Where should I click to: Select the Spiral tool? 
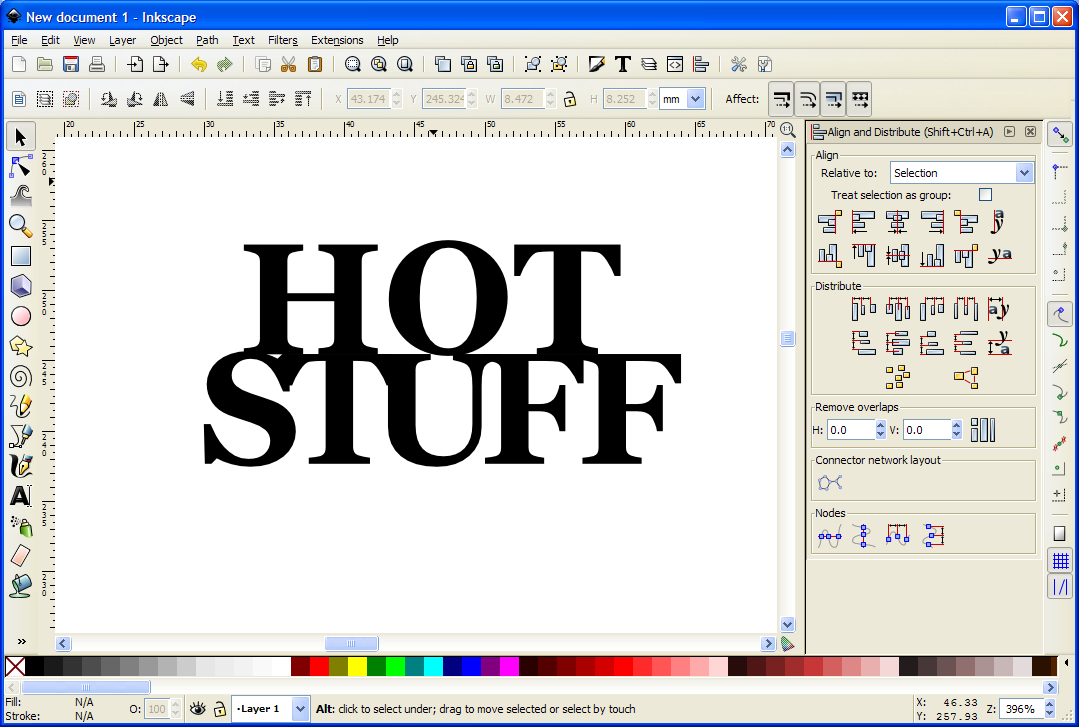(x=21, y=376)
